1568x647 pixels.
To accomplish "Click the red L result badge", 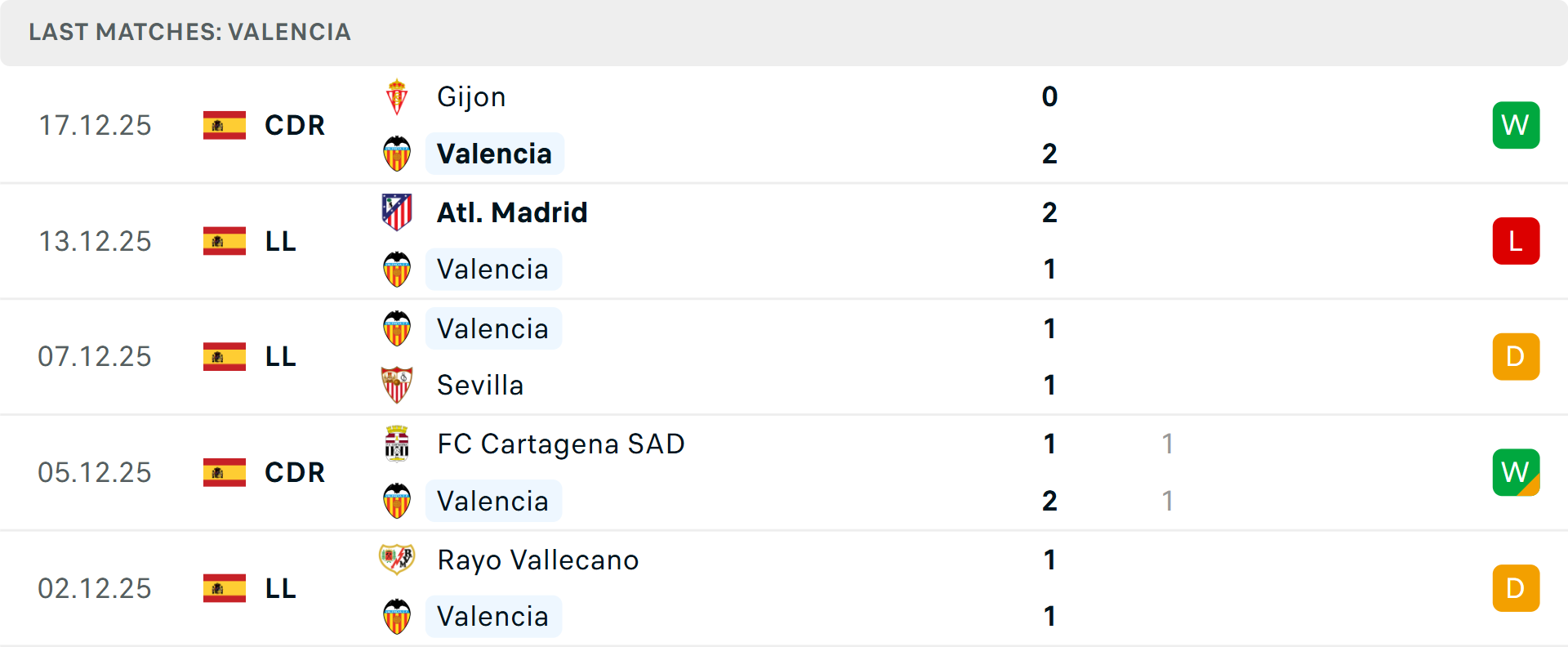I will [1516, 241].
